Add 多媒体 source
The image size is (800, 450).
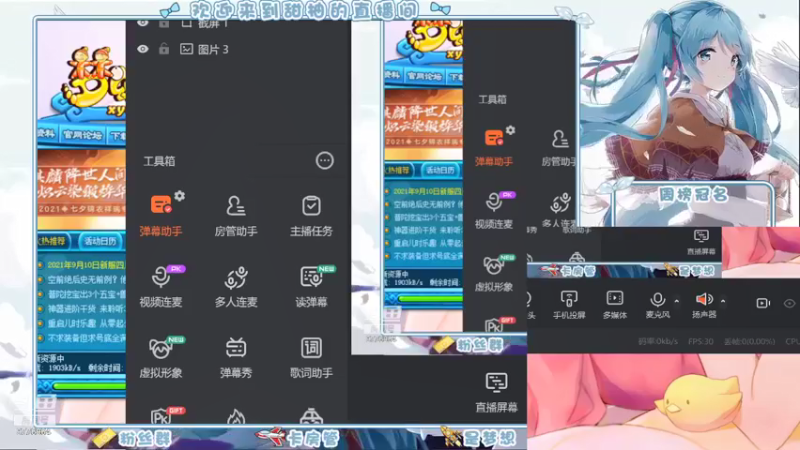click(x=615, y=304)
